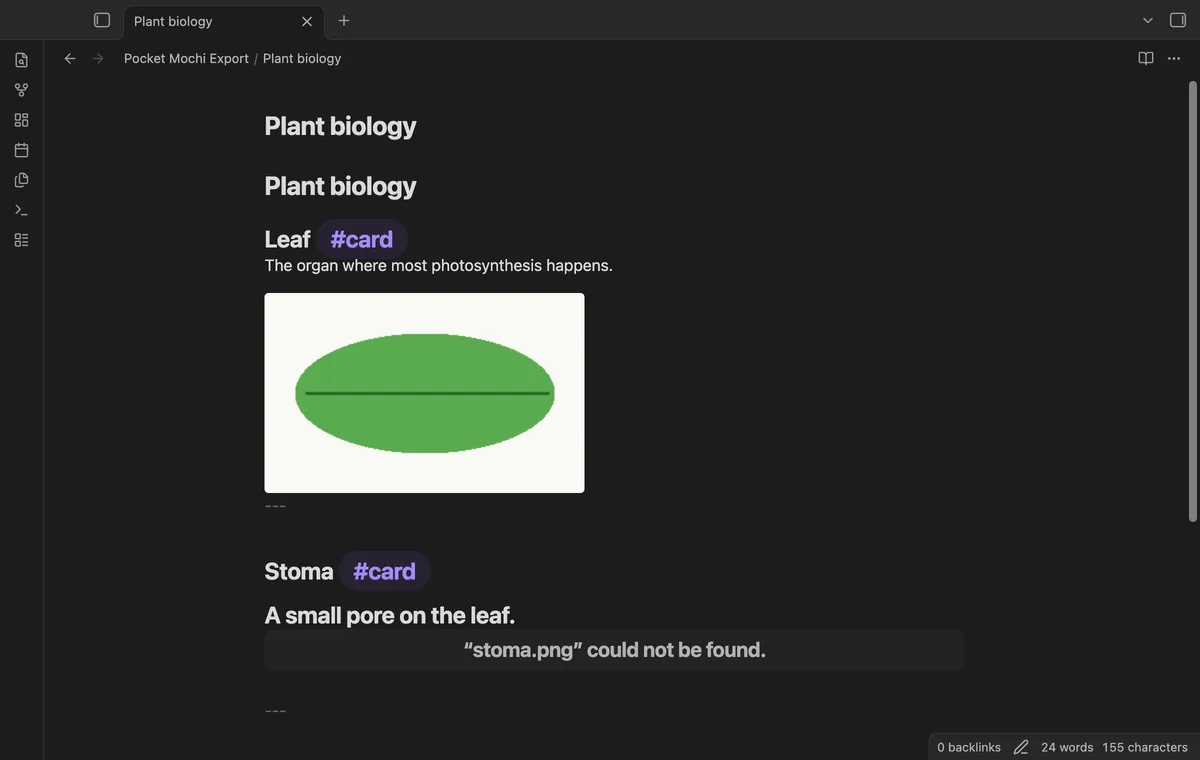
Task: Navigate back with the left arrow
Action: 70,58
